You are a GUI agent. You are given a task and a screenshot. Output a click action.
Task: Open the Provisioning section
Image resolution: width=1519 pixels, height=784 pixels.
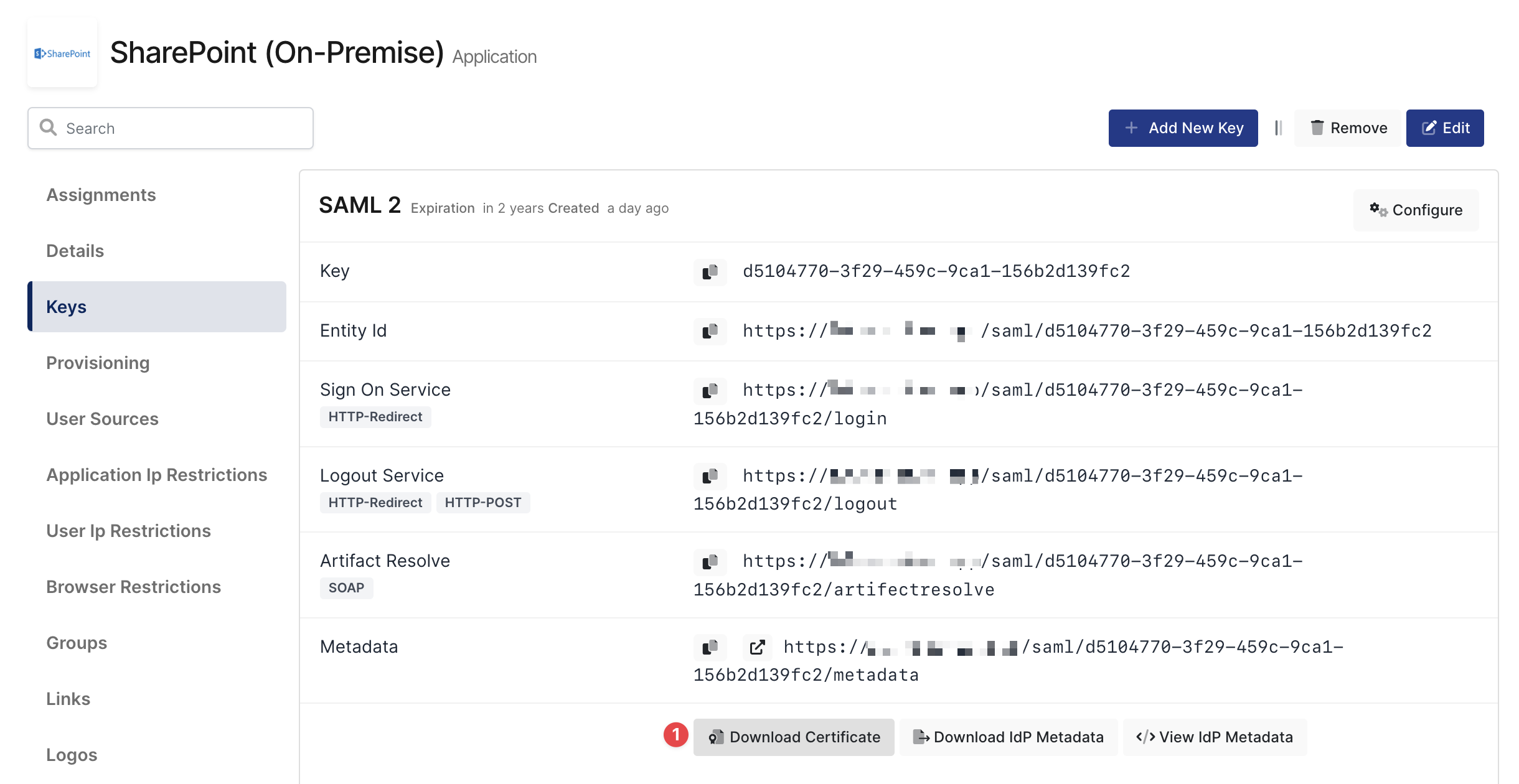coord(98,363)
